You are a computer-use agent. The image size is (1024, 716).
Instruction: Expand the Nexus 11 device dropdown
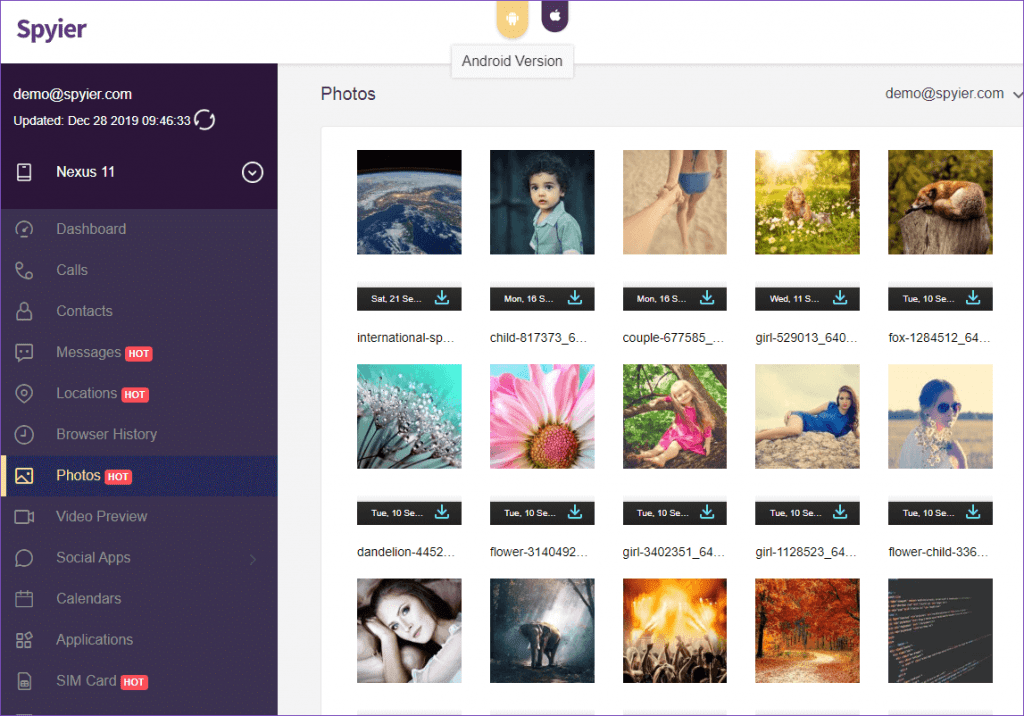[253, 172]
